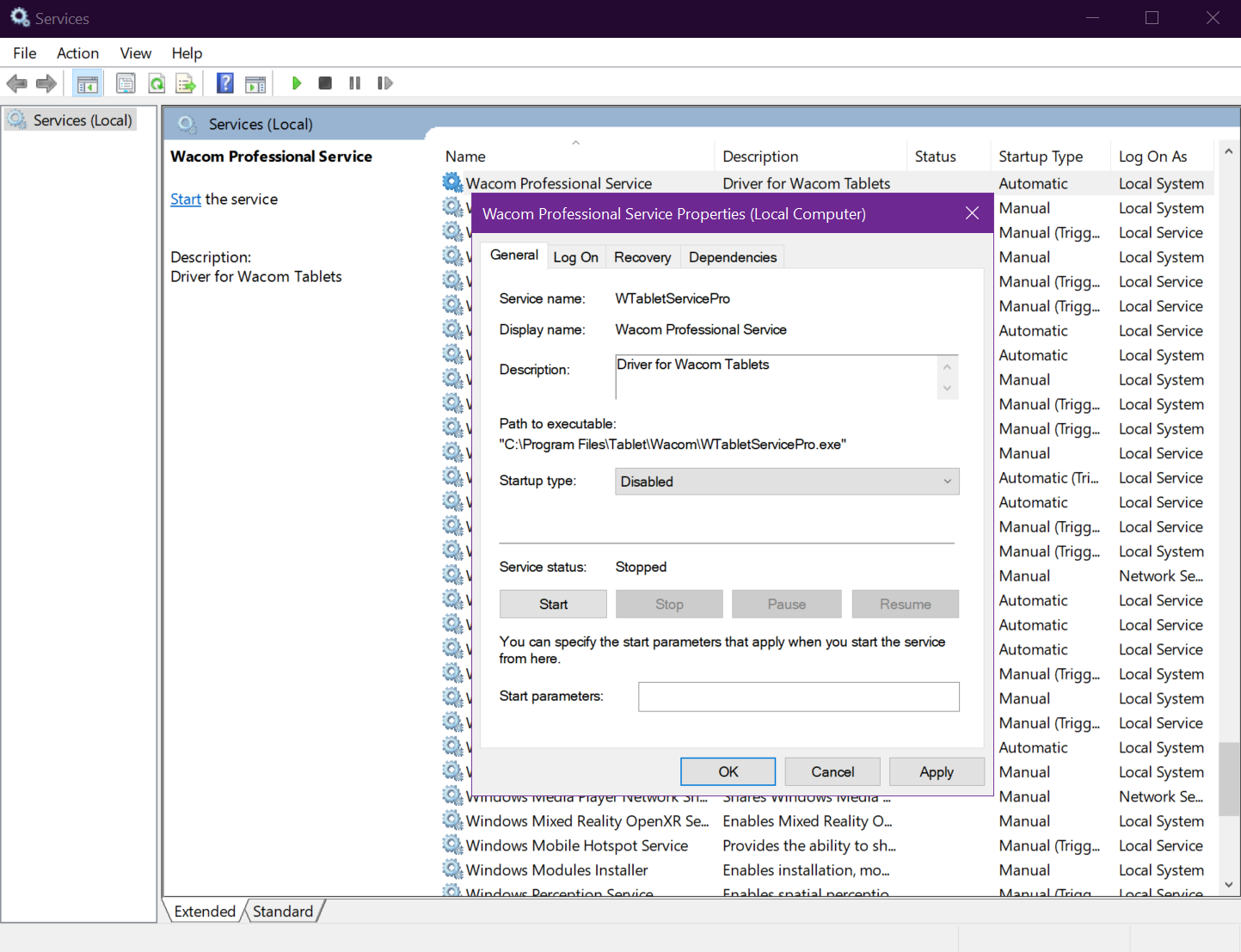Click the greyed Stop button in dialog

[669, 605]
